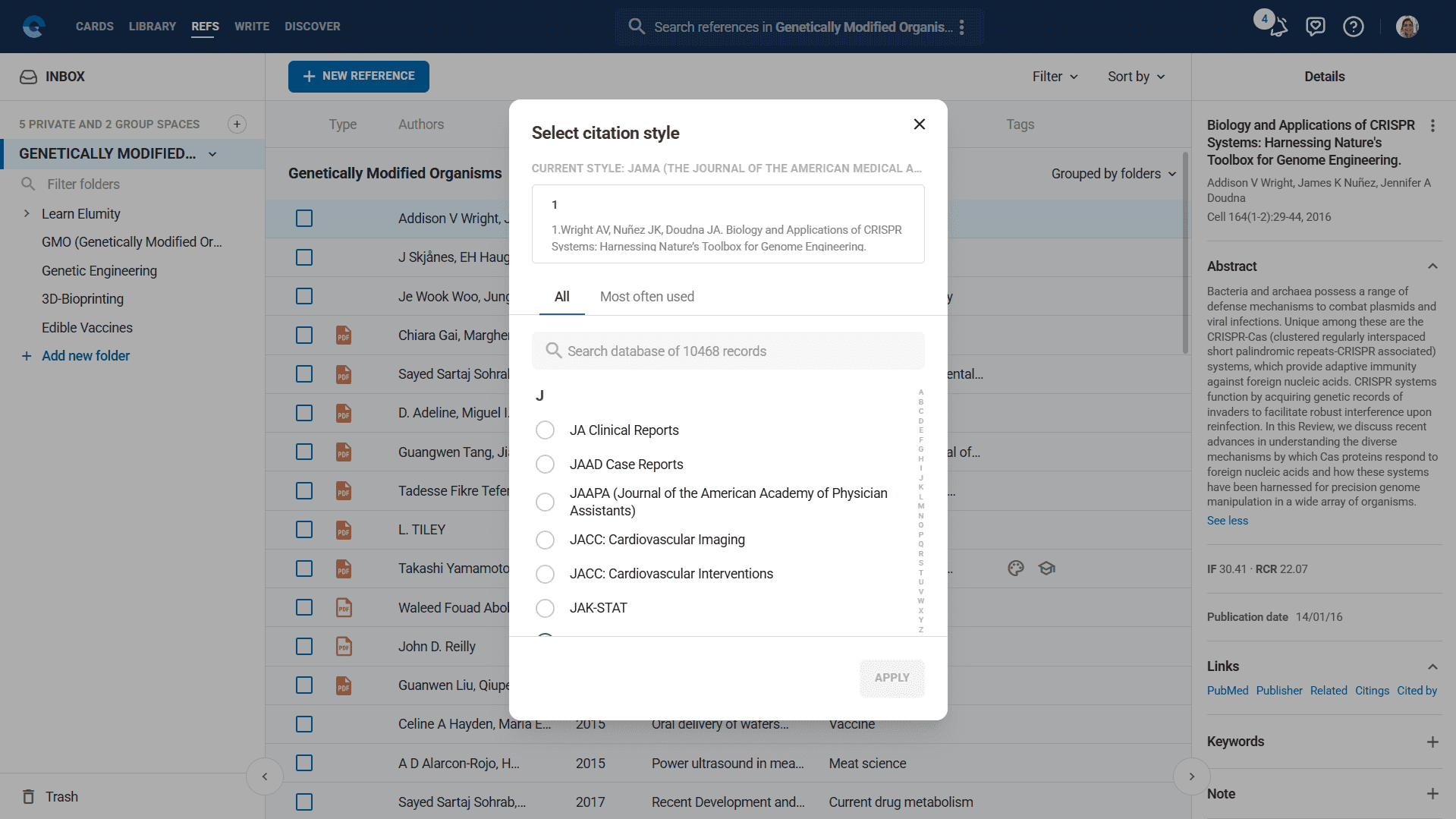Image resolution: width=1456 pixels, height=819 pixels.
Task: Click the help question mark icon
Action: point(1353,27)
